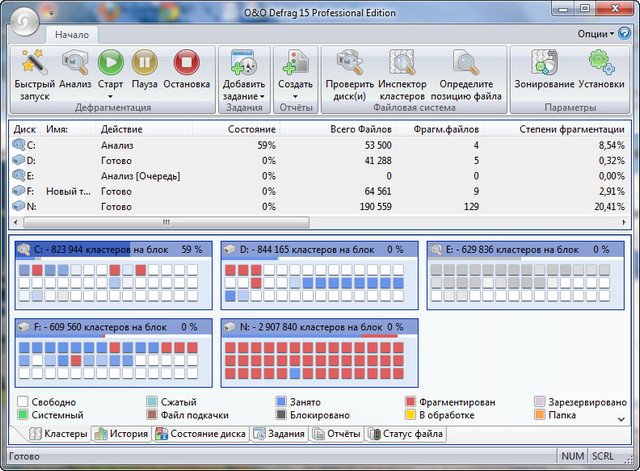This screenshot has width=640, height=471.
Task: Select drive C: row icon
Action: (x=19, y=145)
